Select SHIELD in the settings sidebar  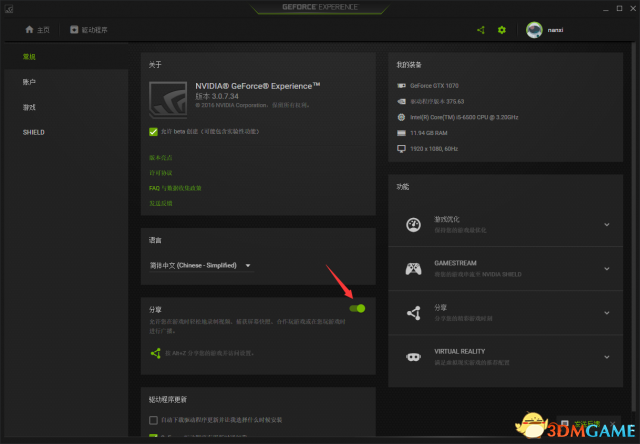[67, 132]
